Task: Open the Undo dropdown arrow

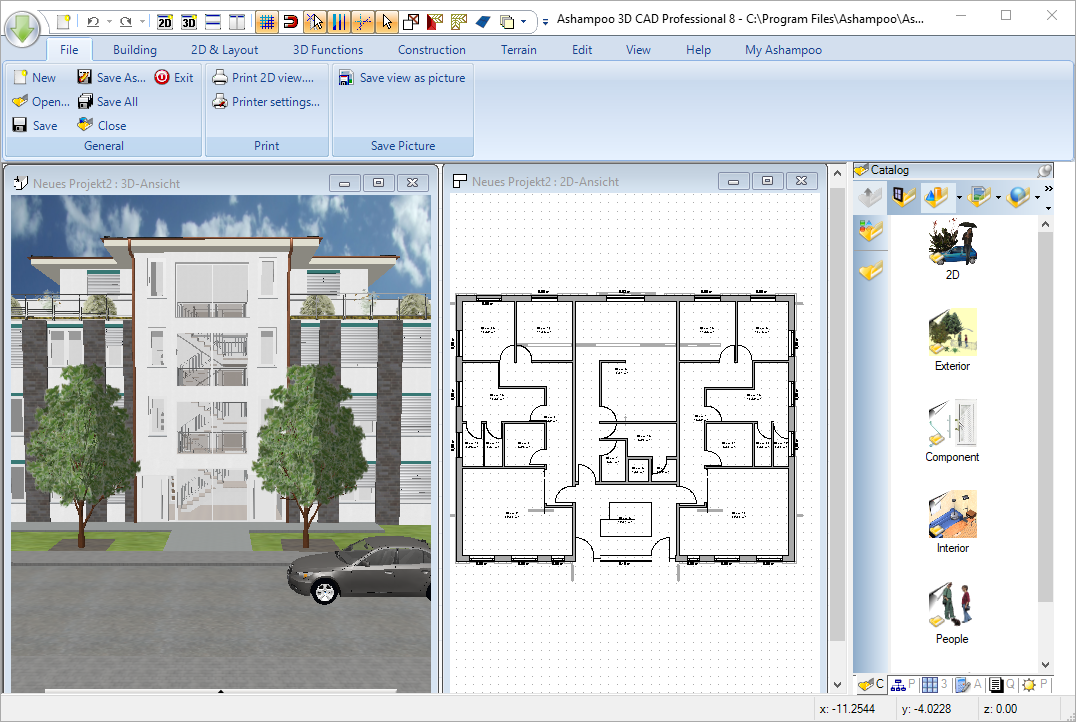Action: 109,21
